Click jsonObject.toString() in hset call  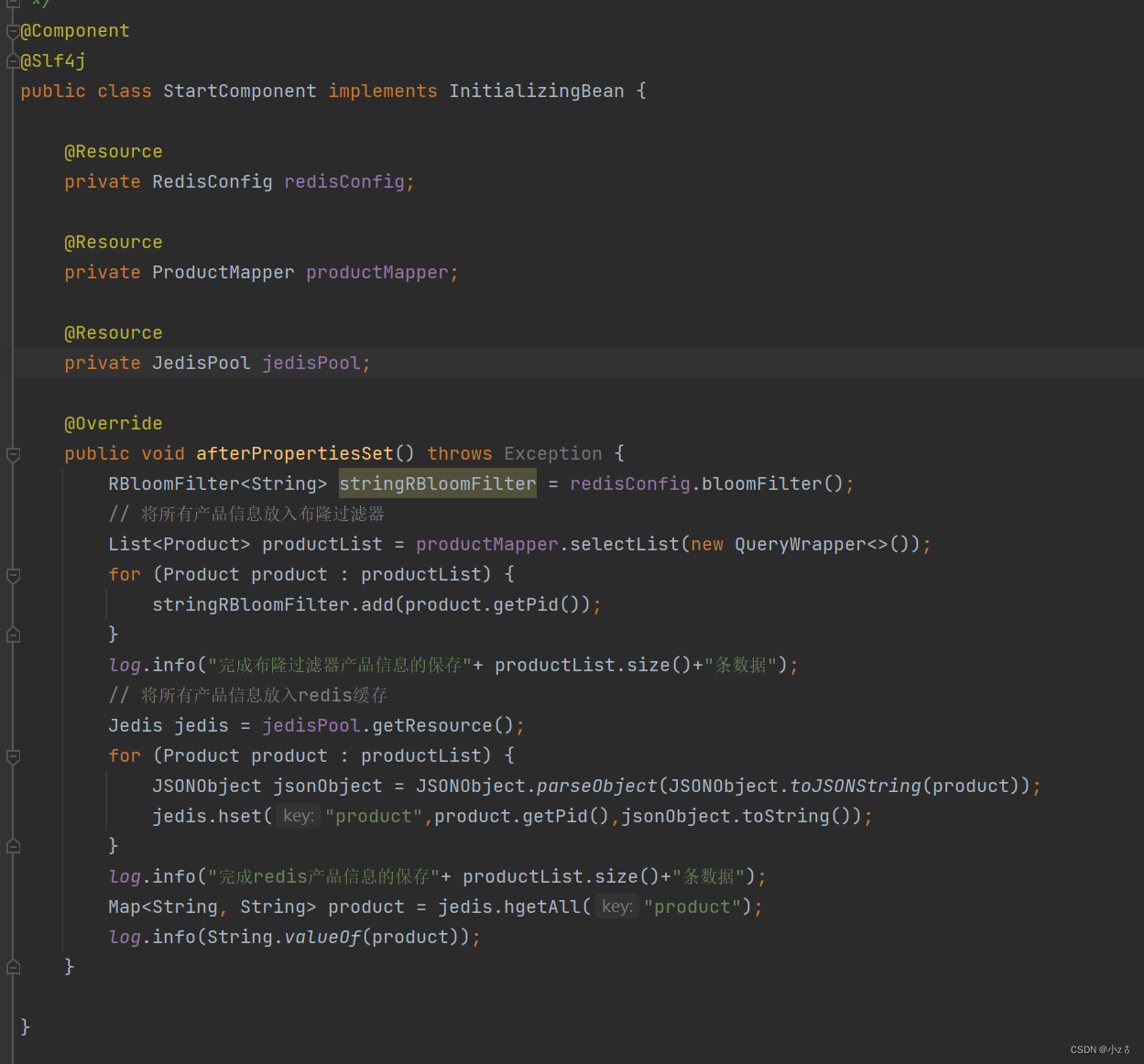[736, 816]
